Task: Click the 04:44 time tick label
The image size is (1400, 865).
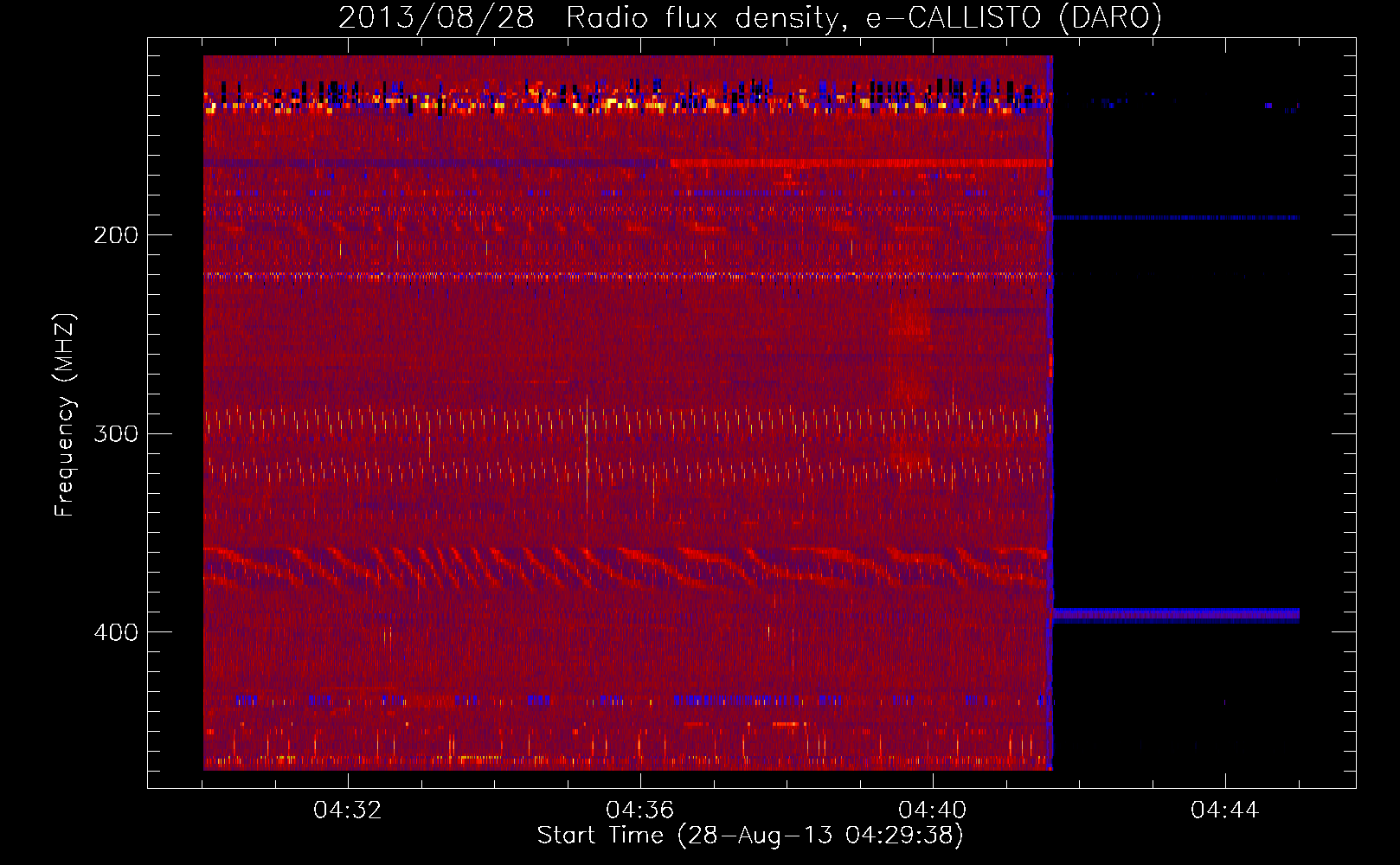Action: (x=1225, y=811)
